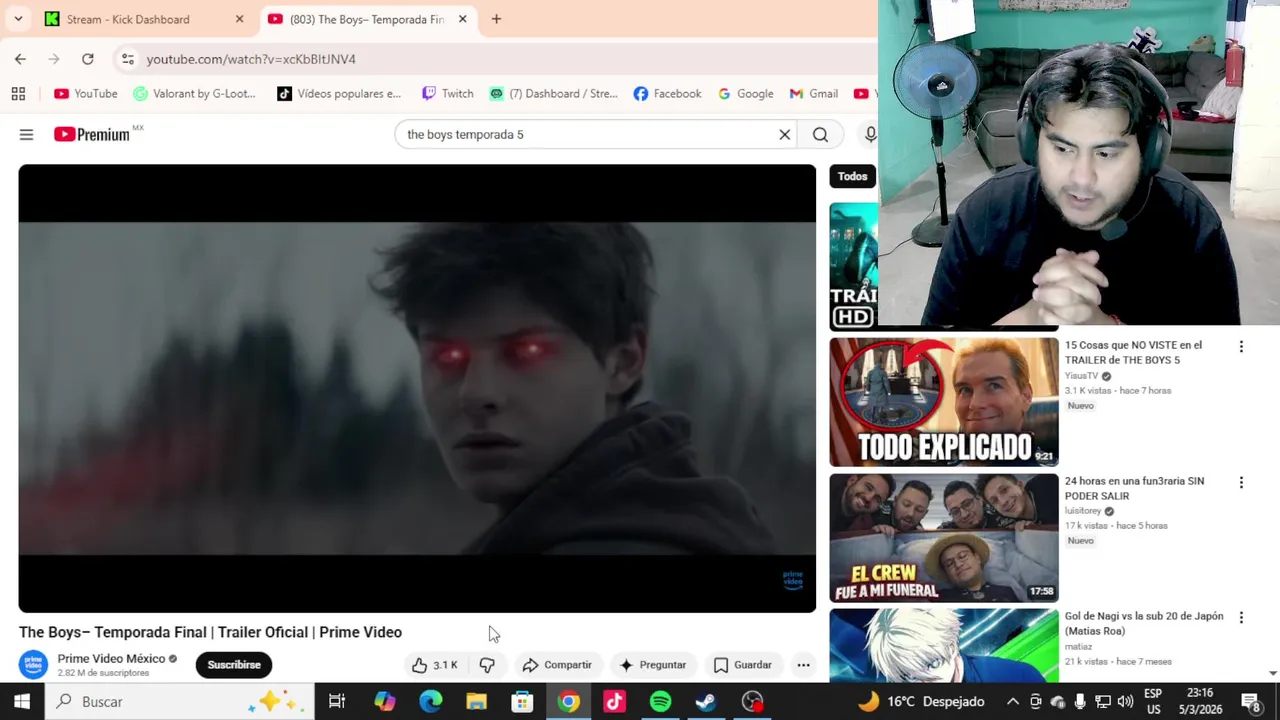1280x720 pixels.
Task: Open the Windows Start menu
Action: point(21,702)
